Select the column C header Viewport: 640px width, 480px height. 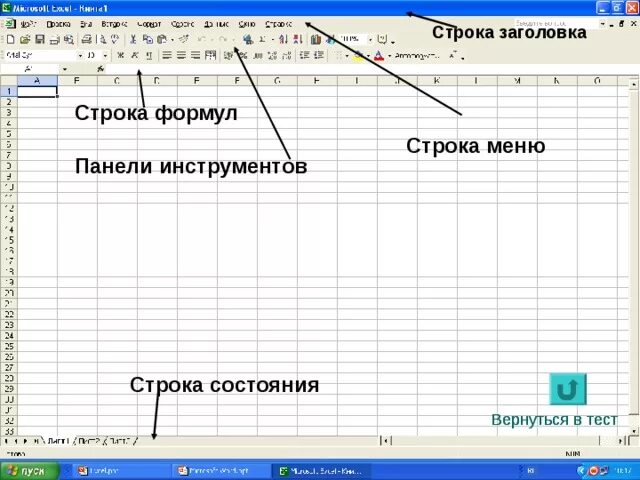[117, 81]
